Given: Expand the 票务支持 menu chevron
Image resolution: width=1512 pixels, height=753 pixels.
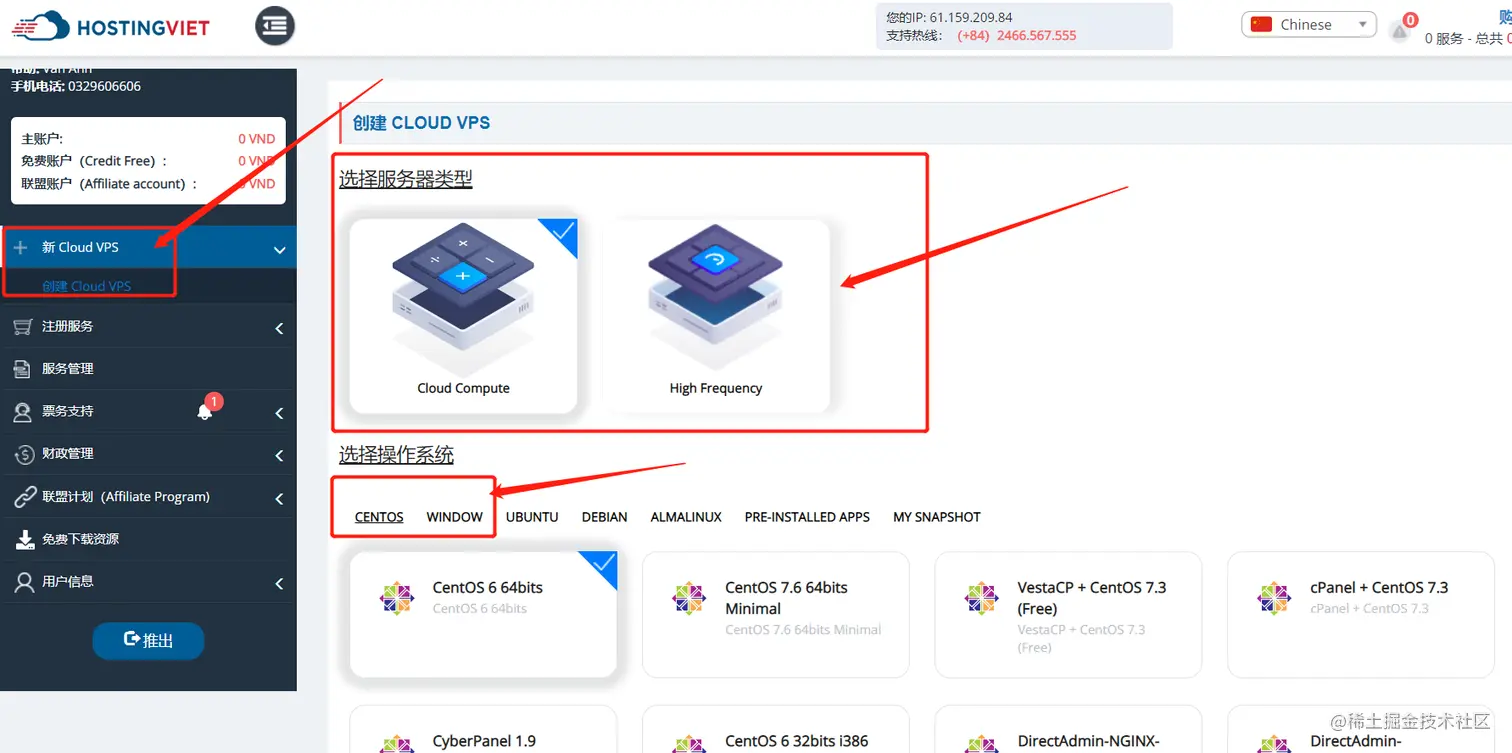Looking at the screenshot, I should [x=279, y=413].
